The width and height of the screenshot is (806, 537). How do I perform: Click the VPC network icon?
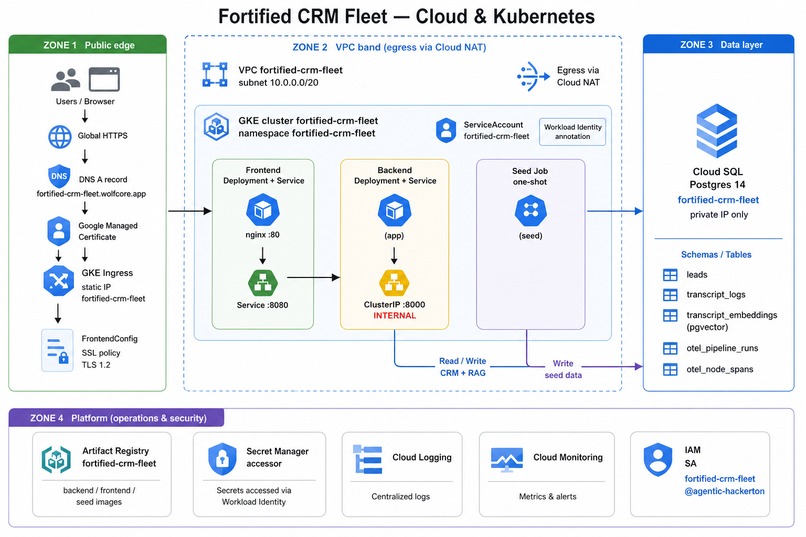215,75
